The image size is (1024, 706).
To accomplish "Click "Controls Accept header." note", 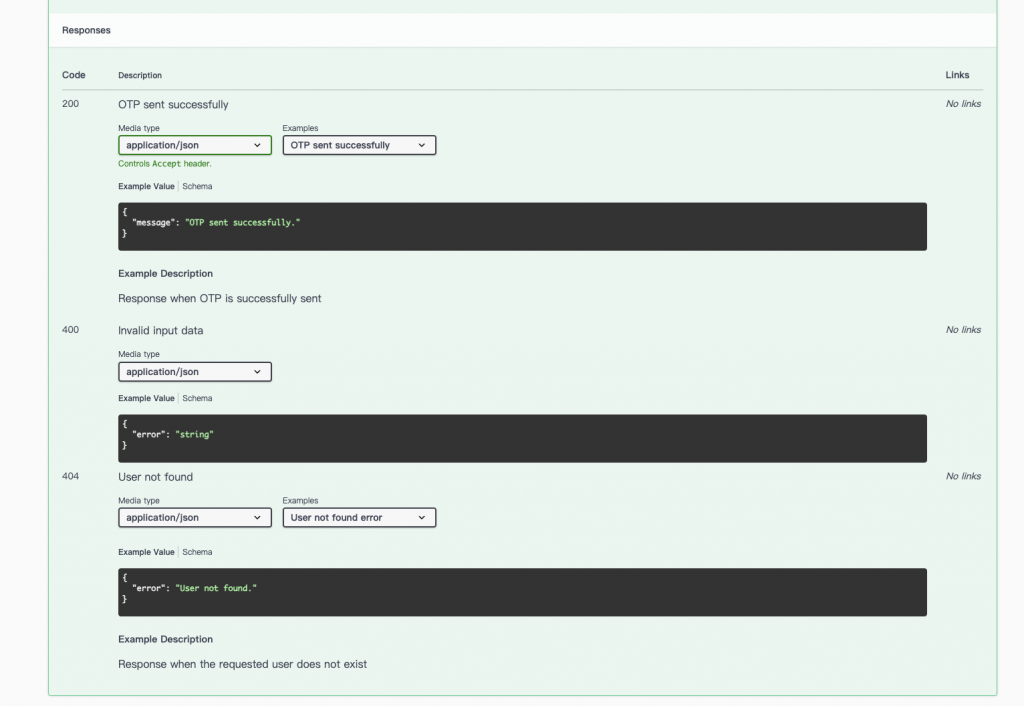I will tap(165, 164).
